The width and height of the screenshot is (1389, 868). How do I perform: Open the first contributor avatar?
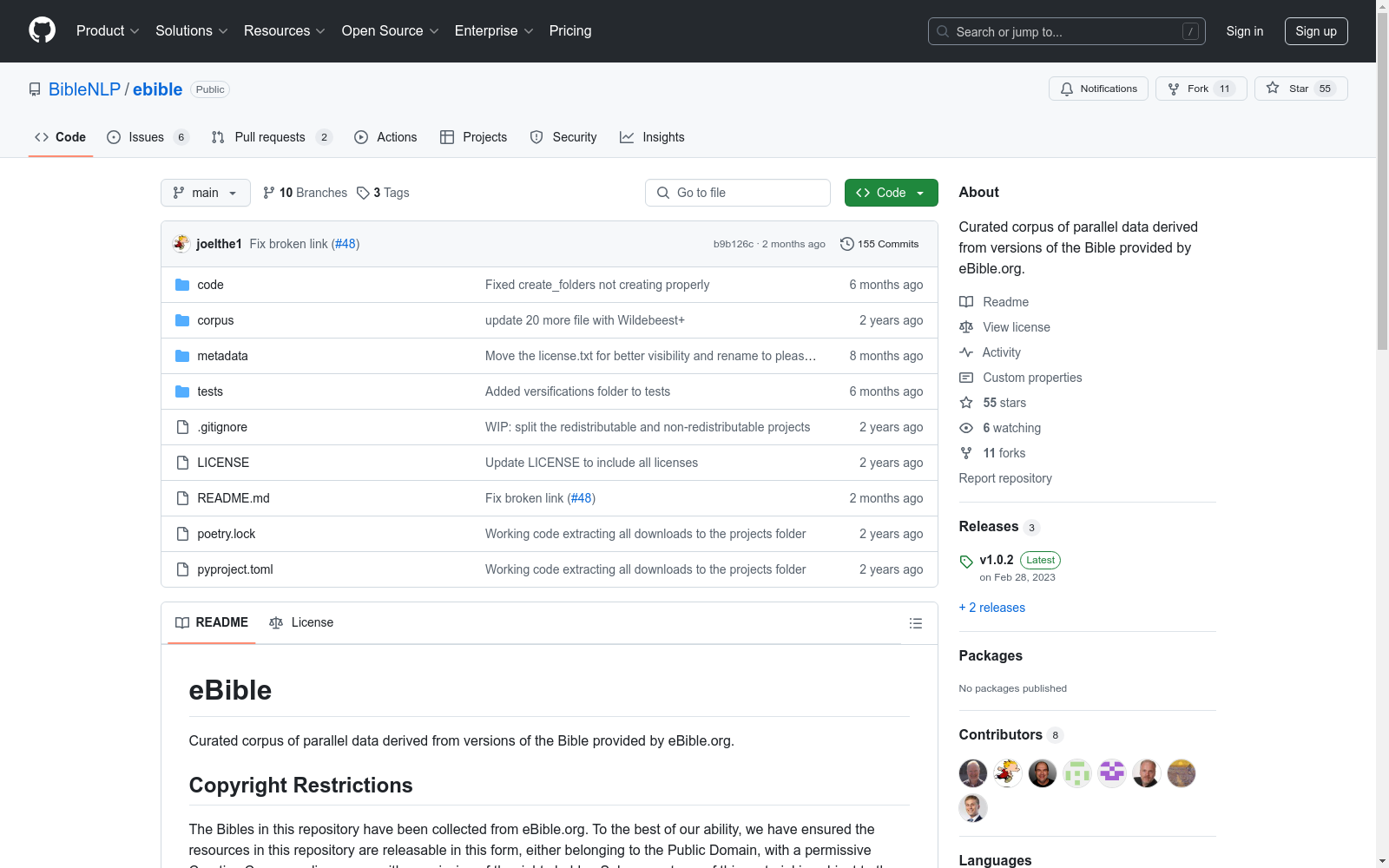click(973, 773)
